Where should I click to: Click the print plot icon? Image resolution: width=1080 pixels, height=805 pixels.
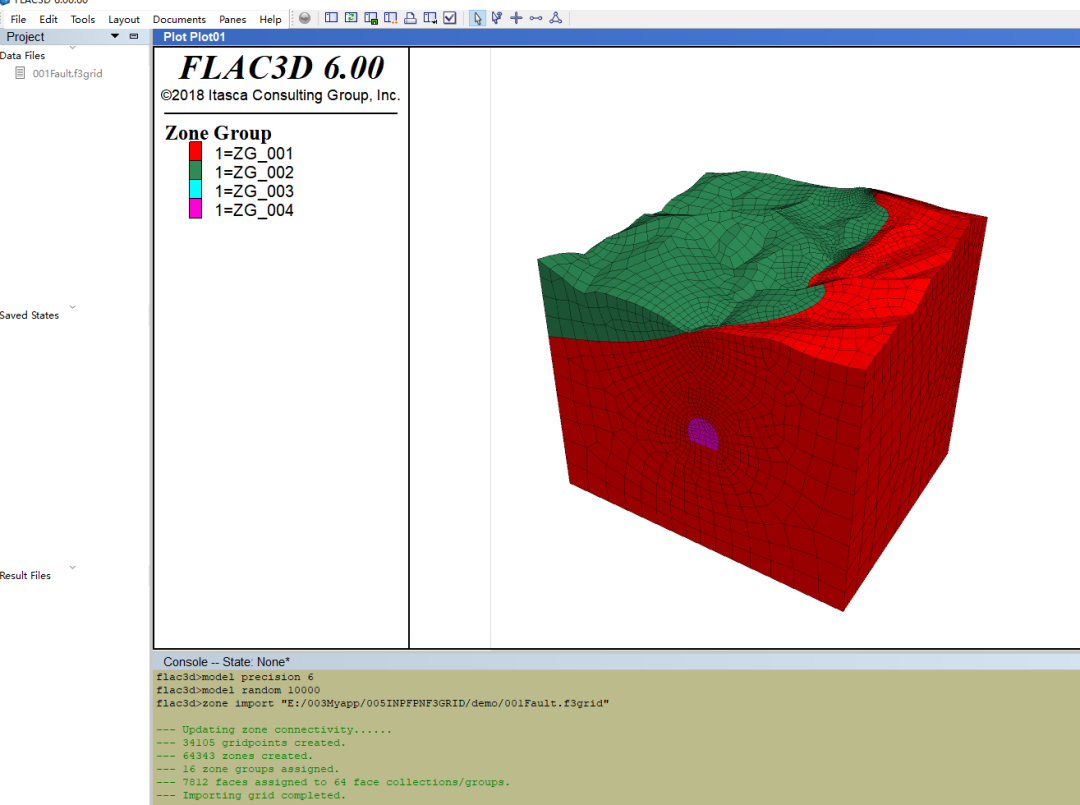(x=411, y=18)
